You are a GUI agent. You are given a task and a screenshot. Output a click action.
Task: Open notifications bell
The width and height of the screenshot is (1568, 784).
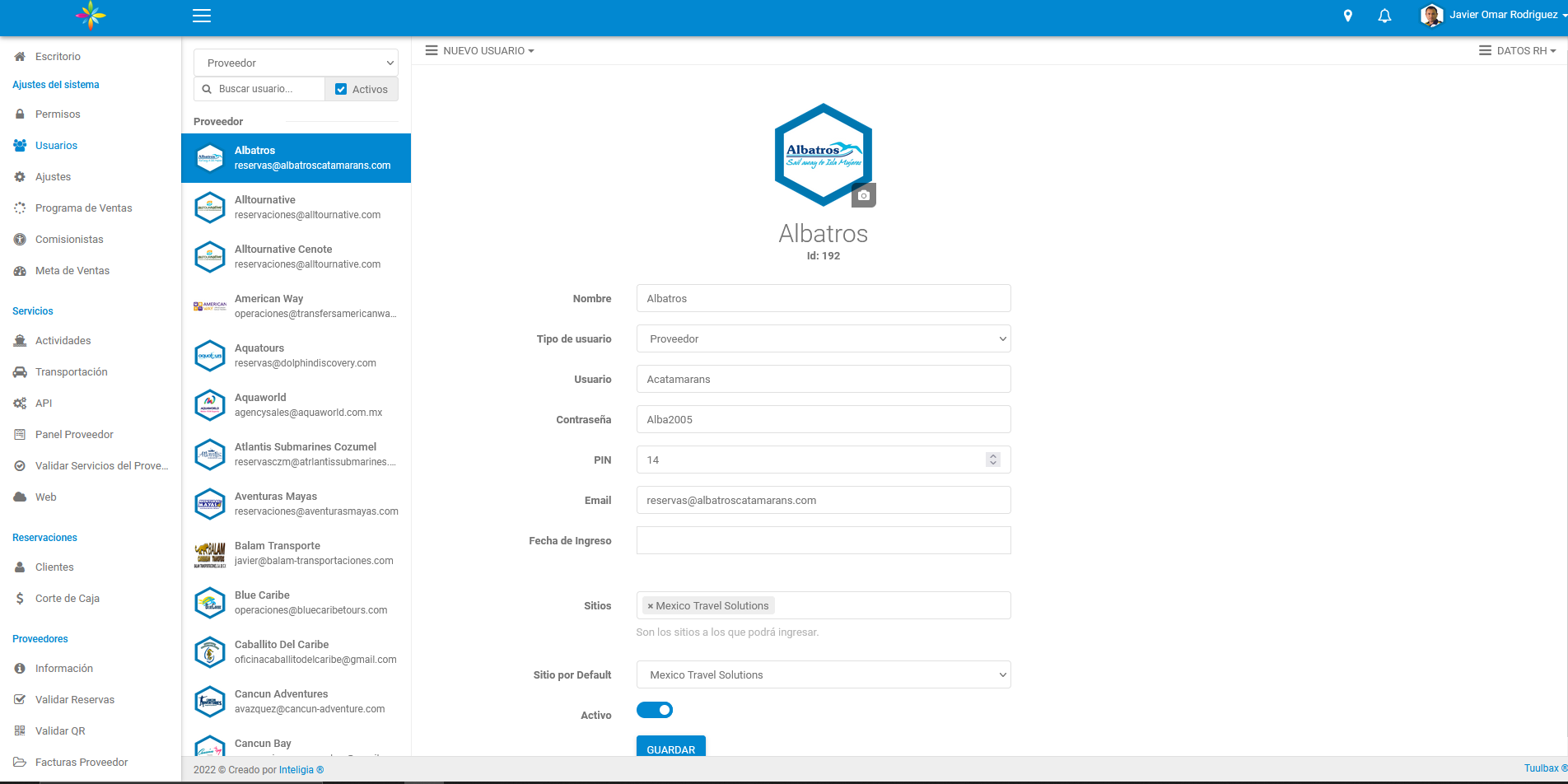tap(1385, 16)
